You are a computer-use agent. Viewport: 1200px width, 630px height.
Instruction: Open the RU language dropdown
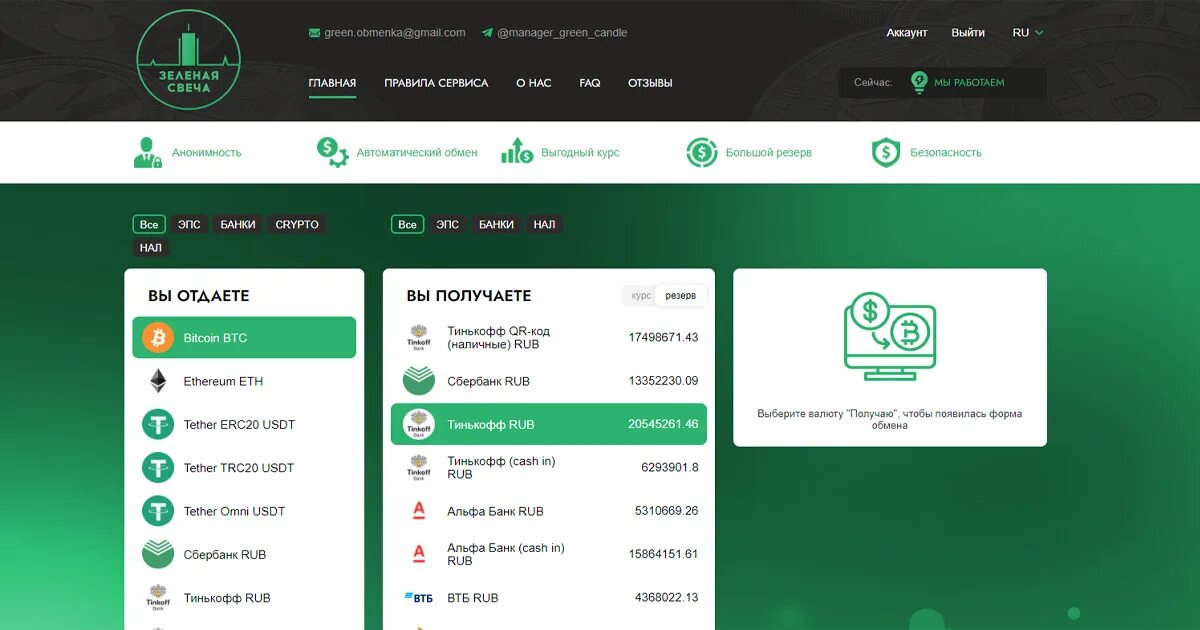coord(1028,33)
